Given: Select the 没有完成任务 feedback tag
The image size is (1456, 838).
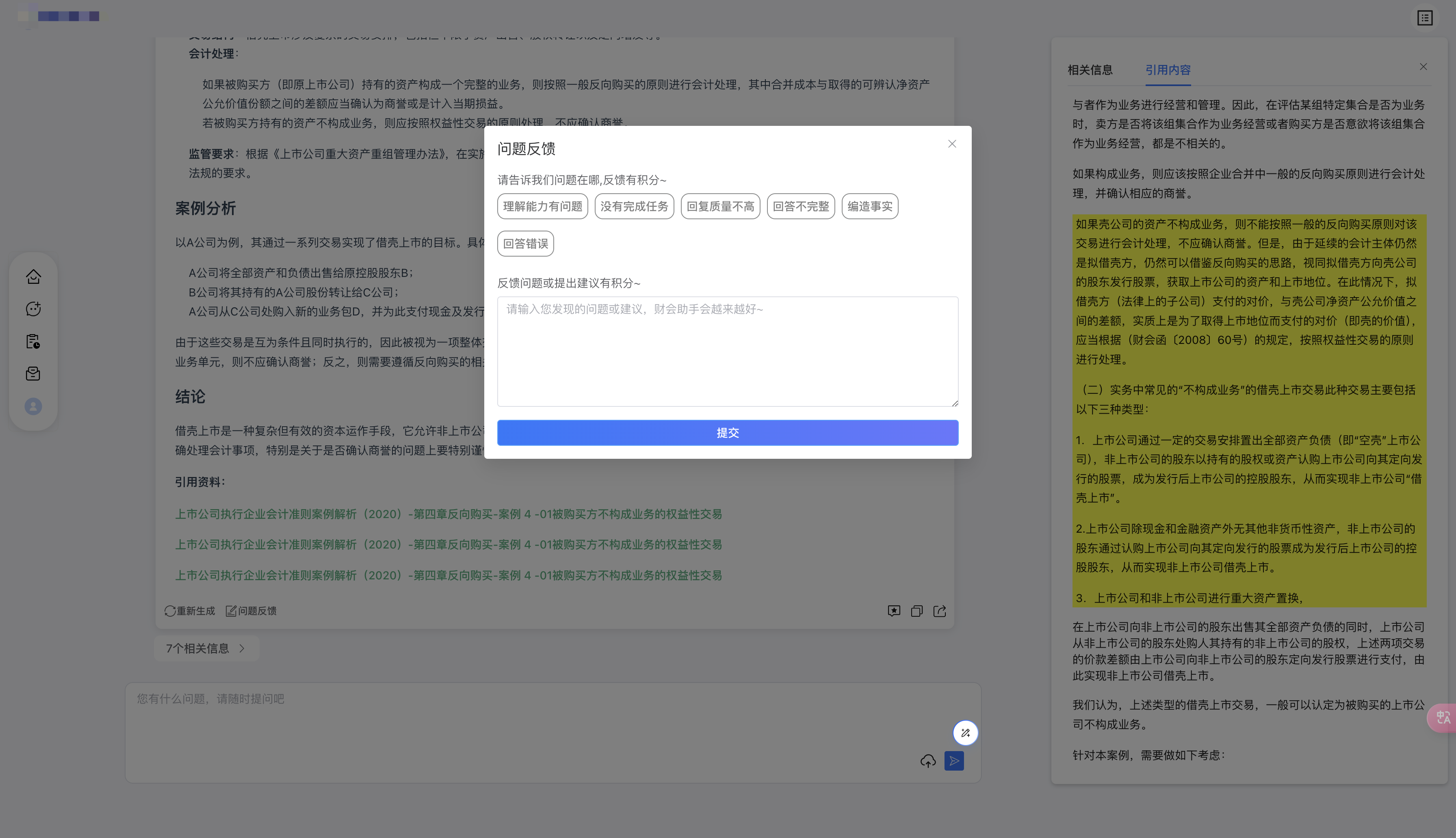Looking at the screenshot, I should pyautogui.click(x=634, y=206).
